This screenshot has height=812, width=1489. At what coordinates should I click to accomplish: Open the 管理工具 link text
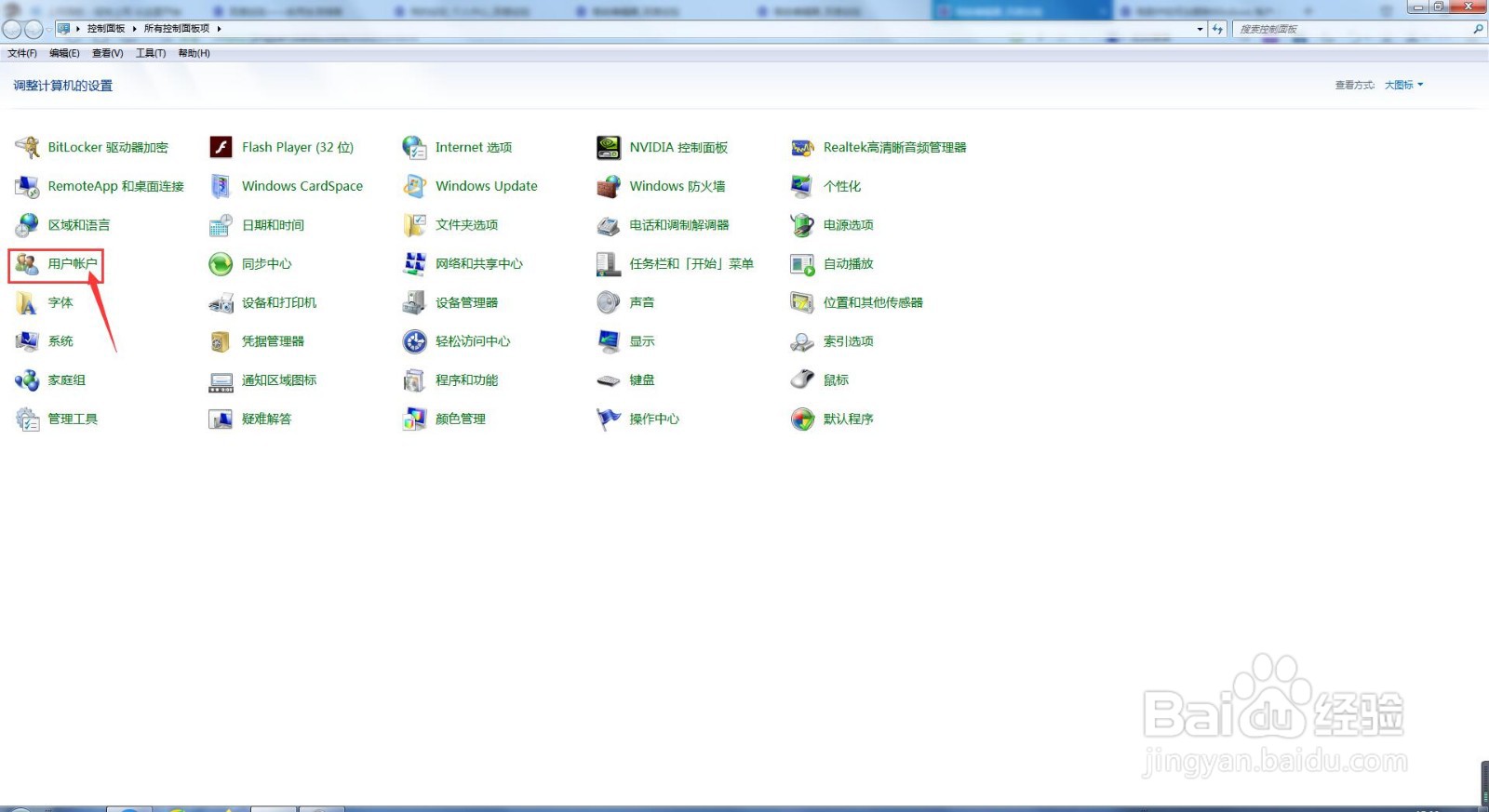coord(73,419)
